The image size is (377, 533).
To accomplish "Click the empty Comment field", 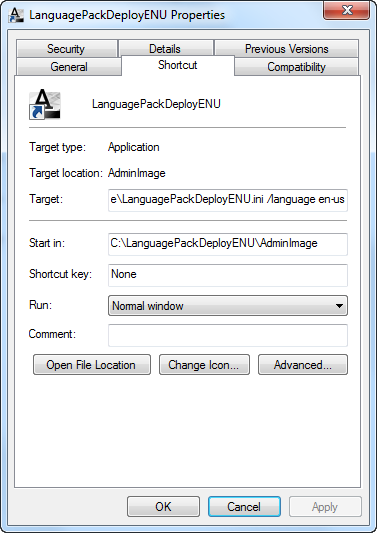I will 228,335.
